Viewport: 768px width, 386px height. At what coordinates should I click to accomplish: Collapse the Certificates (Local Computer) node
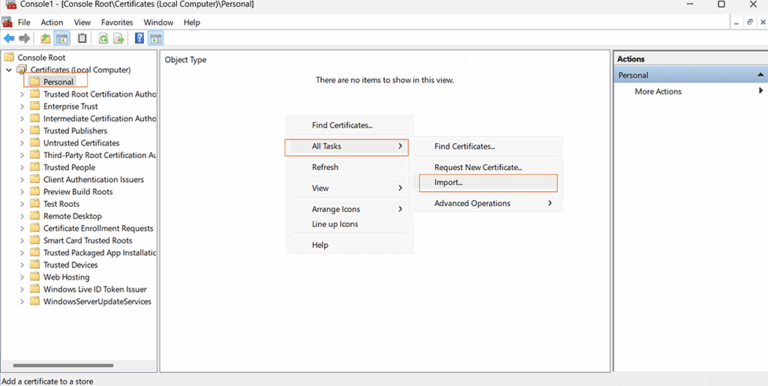tap(9, 70)
